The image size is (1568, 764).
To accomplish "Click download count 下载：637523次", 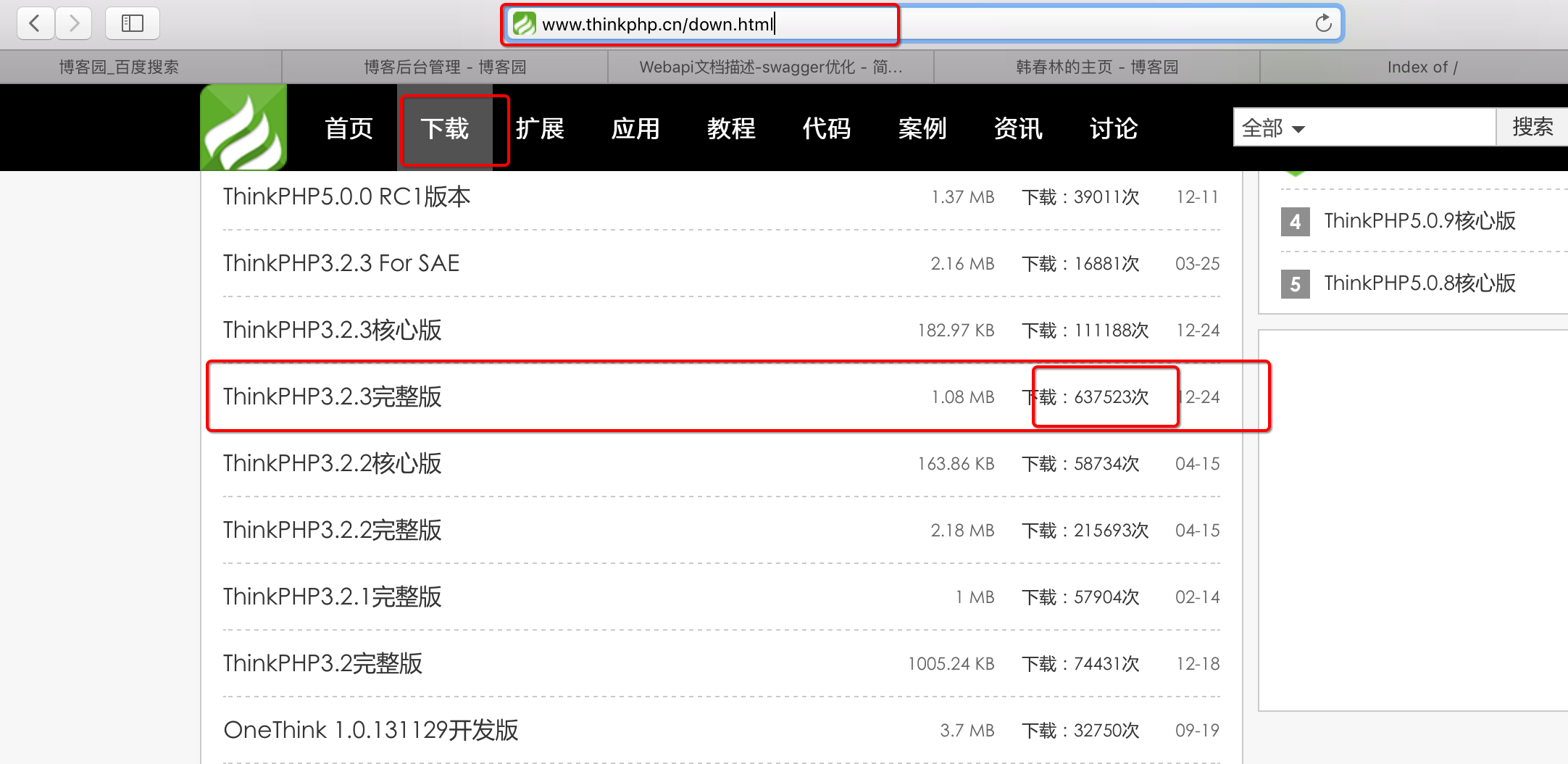I will coord(1085,396).
